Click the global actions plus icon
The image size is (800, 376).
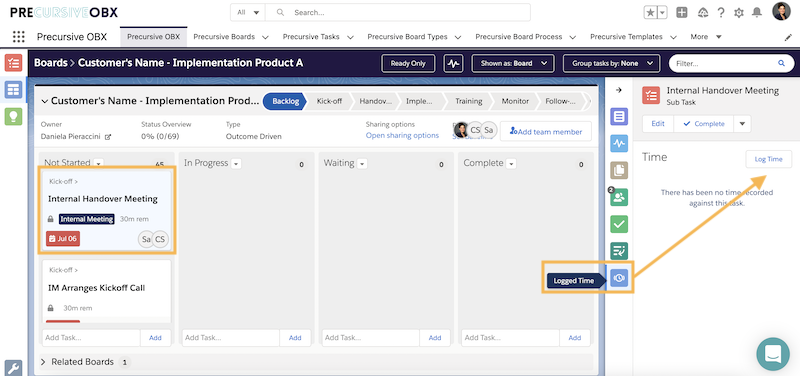[x=682, y=13]
